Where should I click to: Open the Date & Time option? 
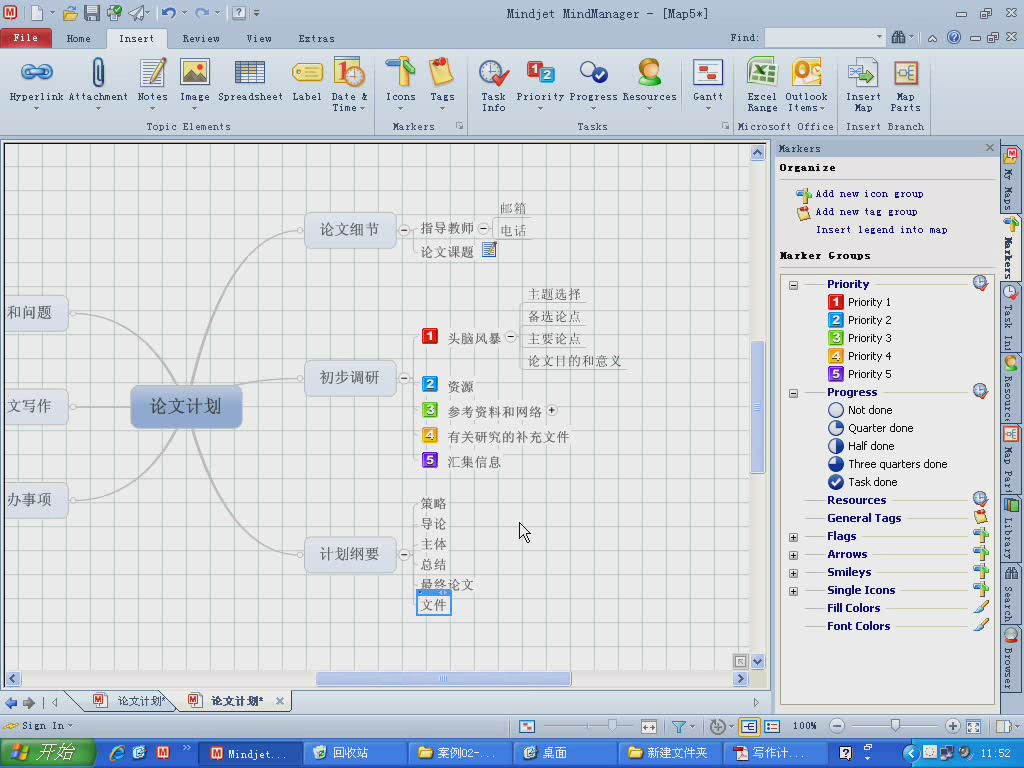(349, 85)
